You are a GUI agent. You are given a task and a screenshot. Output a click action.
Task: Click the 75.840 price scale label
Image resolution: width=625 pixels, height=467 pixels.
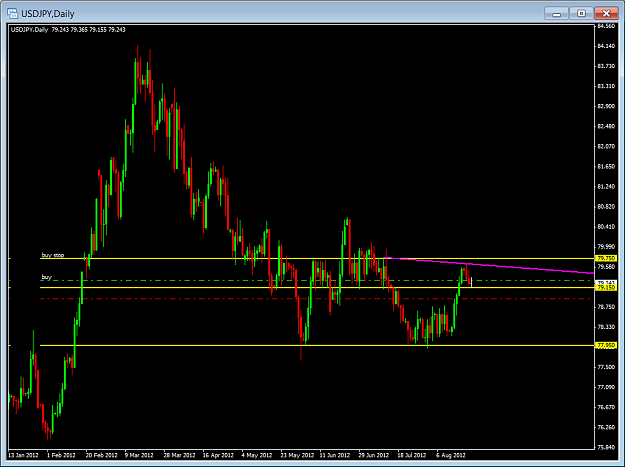click(606, 447)
